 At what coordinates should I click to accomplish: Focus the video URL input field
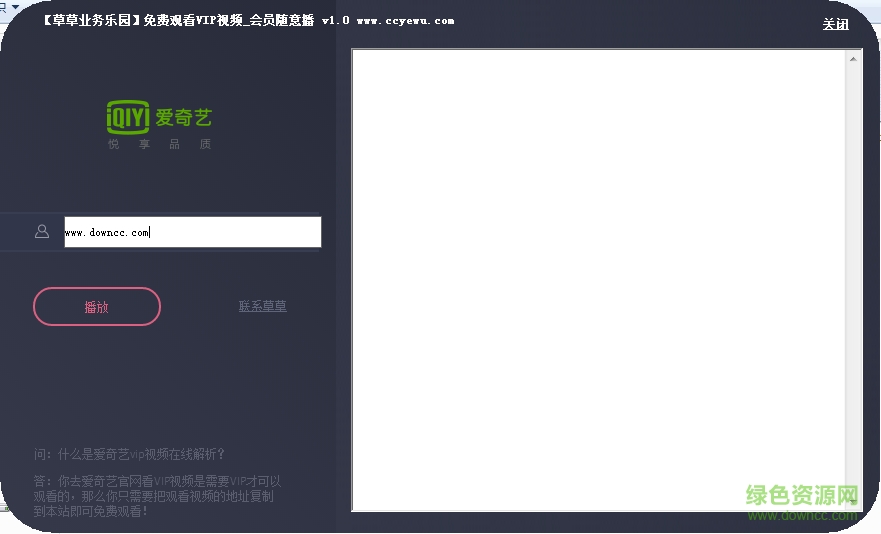click(x=193, y=232)
